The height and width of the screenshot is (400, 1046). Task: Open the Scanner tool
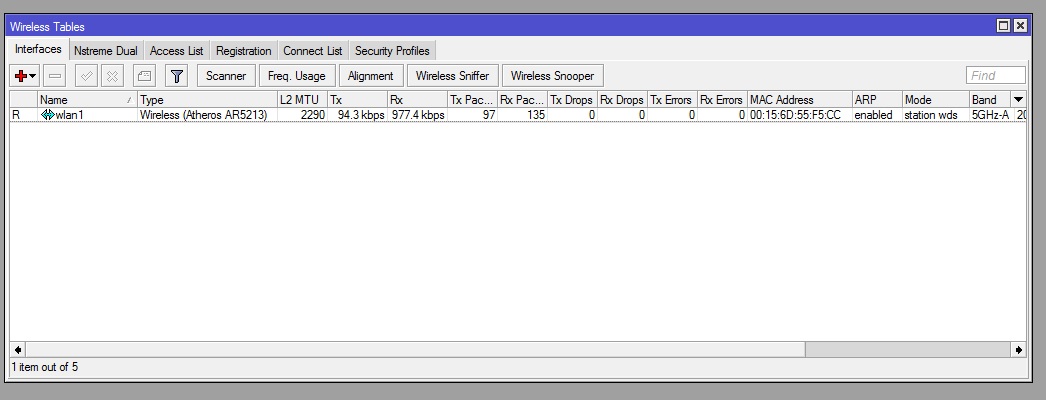(226, 76)
